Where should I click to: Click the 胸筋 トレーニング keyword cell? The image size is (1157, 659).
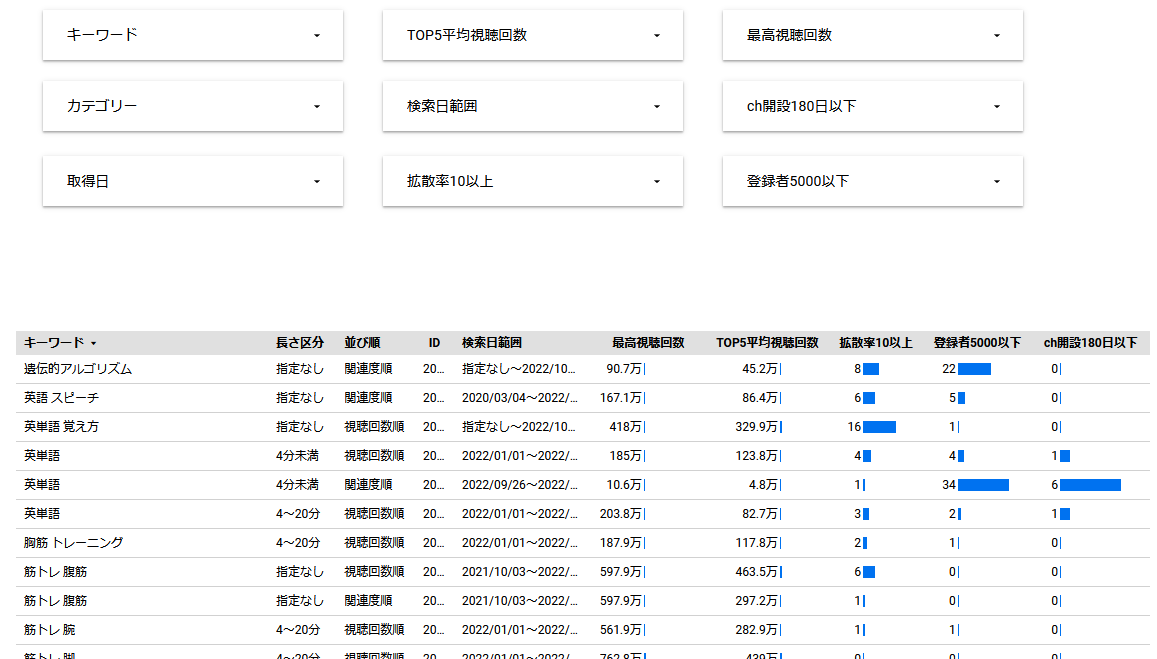[74, 543]
